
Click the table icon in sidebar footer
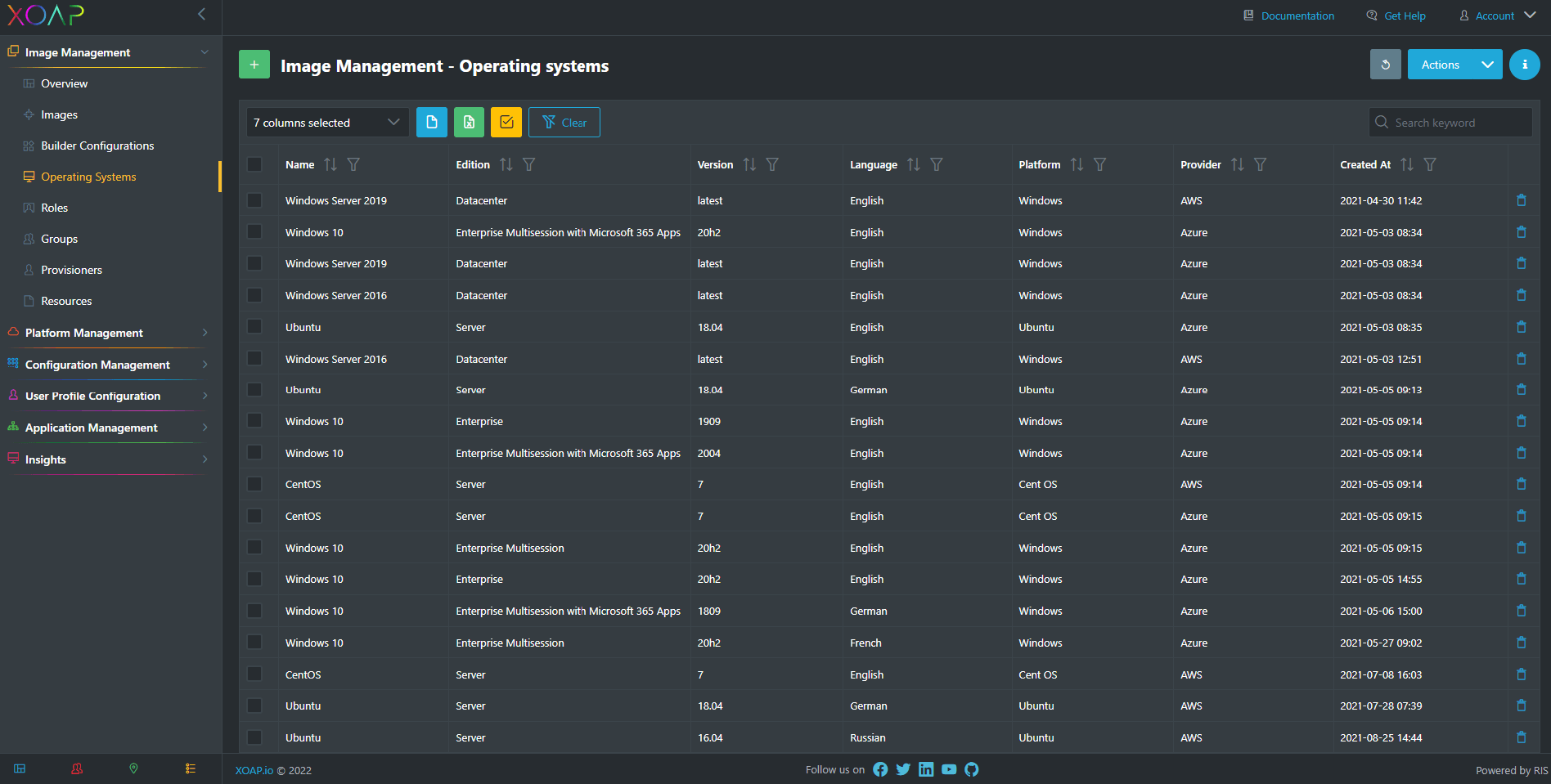(x=20, y=768)
